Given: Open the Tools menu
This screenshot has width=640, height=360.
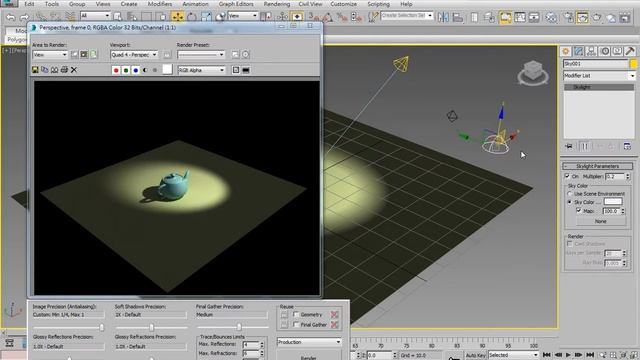Looking at the screenshot, I should click(52, 4).
